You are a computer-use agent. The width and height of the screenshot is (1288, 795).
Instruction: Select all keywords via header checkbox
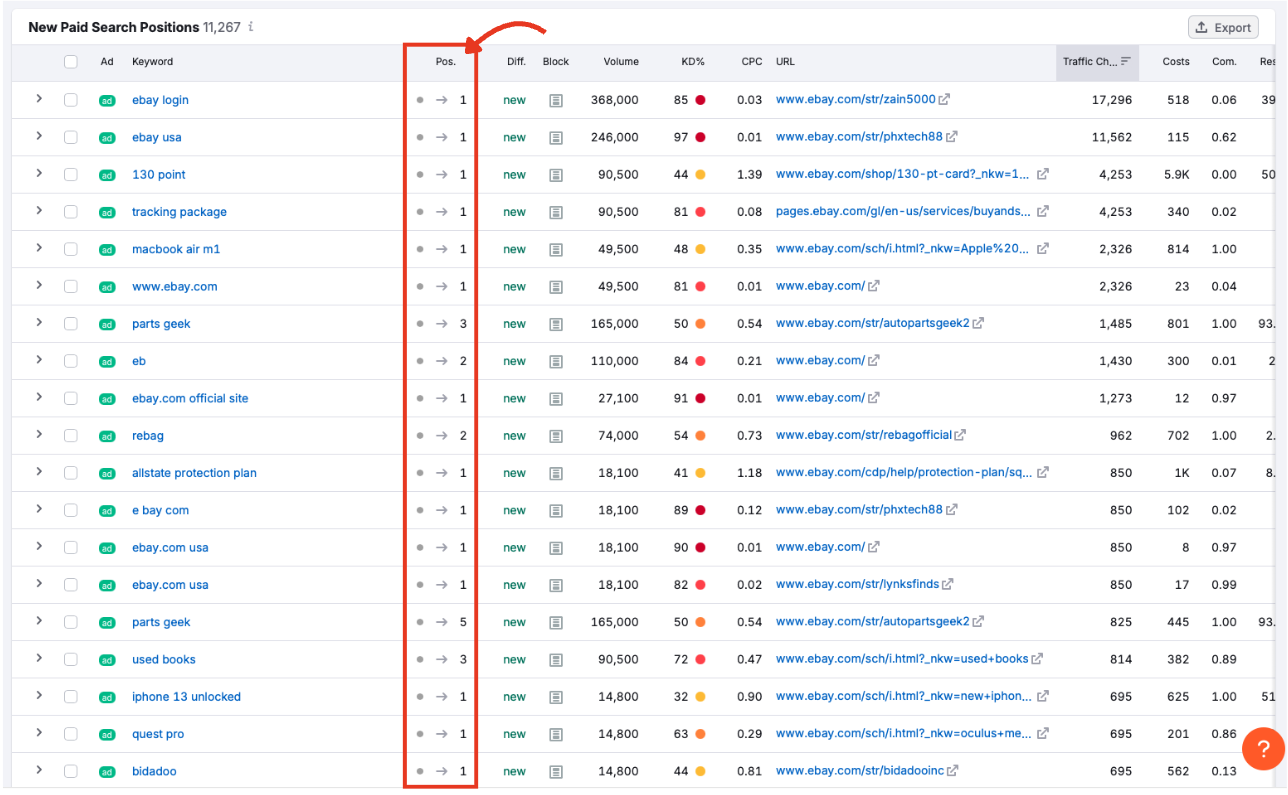(70, 61)
